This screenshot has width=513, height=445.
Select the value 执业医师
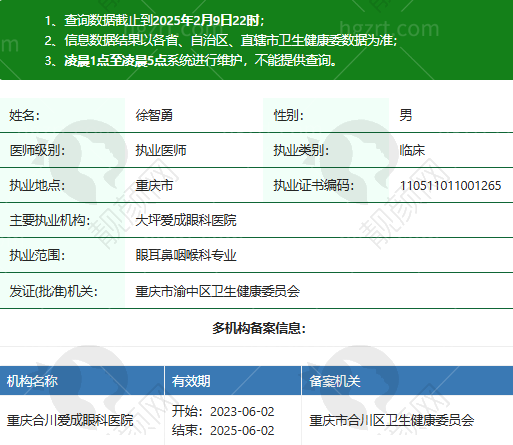[x=161, y=150]
